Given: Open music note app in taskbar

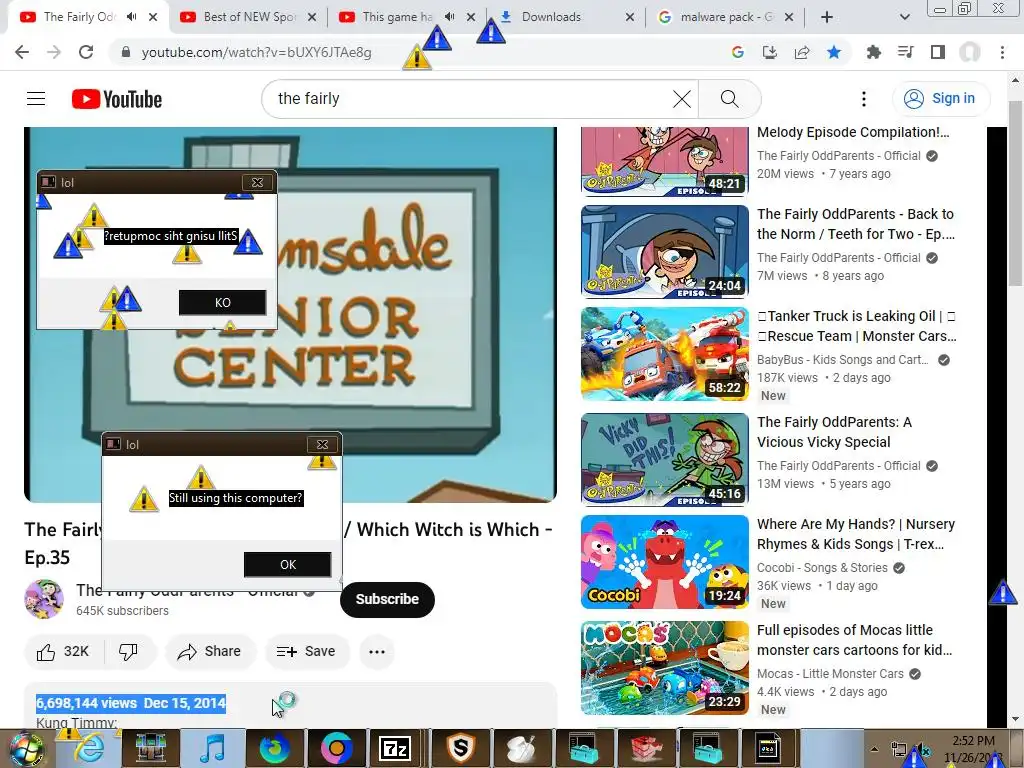Looking at the screenshot, I should pyautogui.click(x=212, y=748).
